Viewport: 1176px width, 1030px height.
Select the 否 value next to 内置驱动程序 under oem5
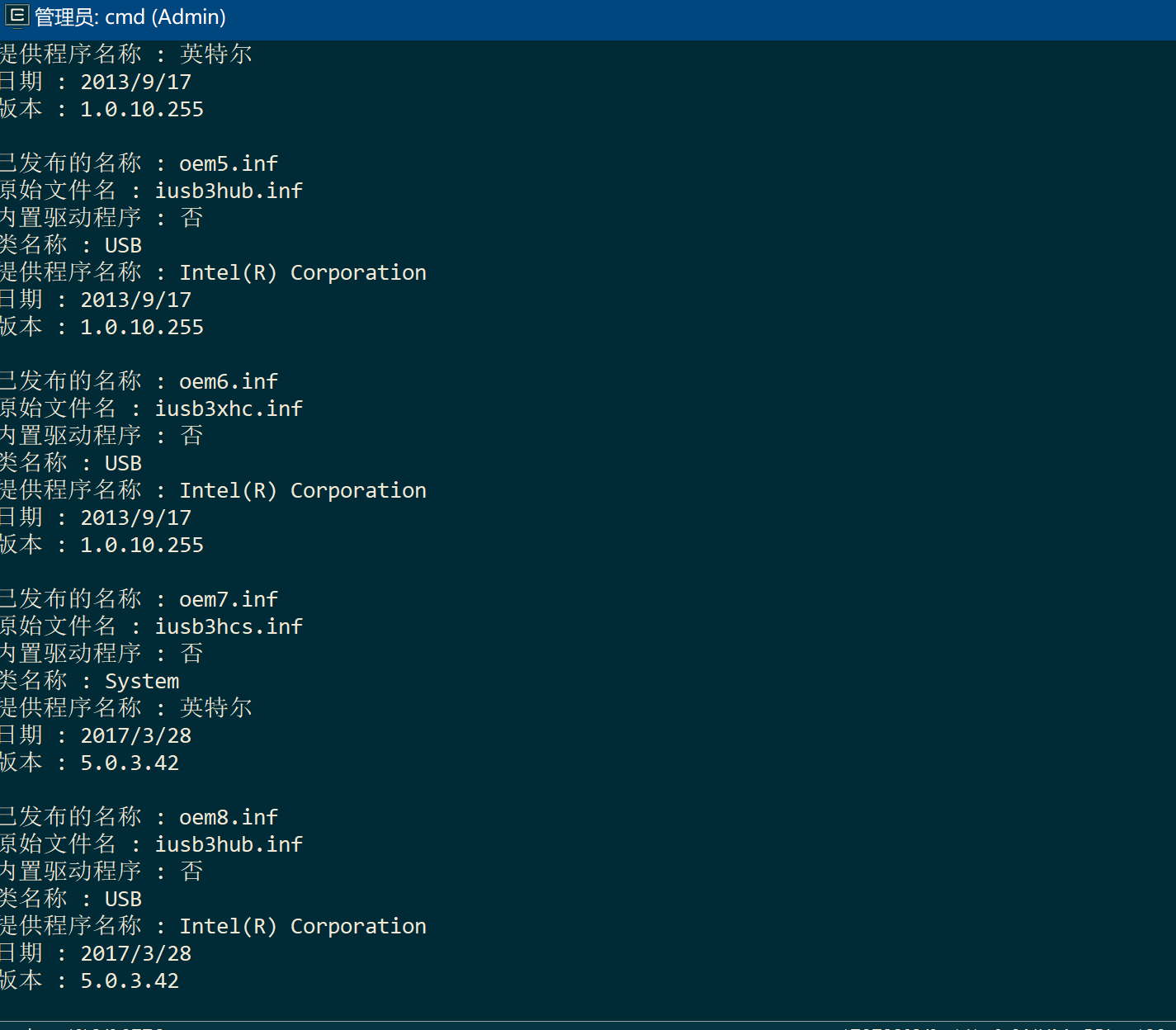[x=191, y=217]
